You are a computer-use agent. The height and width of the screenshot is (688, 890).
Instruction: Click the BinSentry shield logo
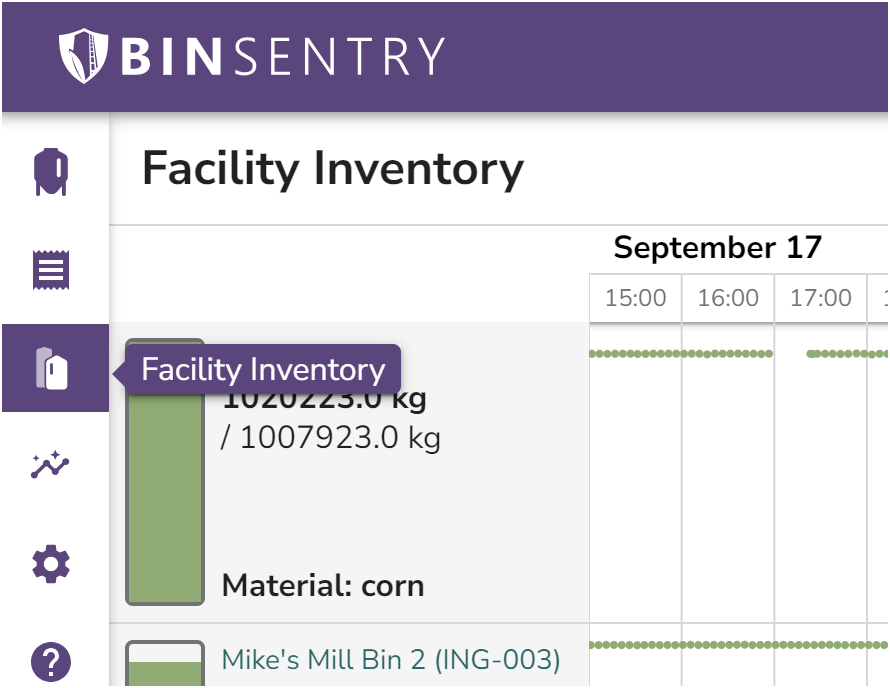[82, 56]
